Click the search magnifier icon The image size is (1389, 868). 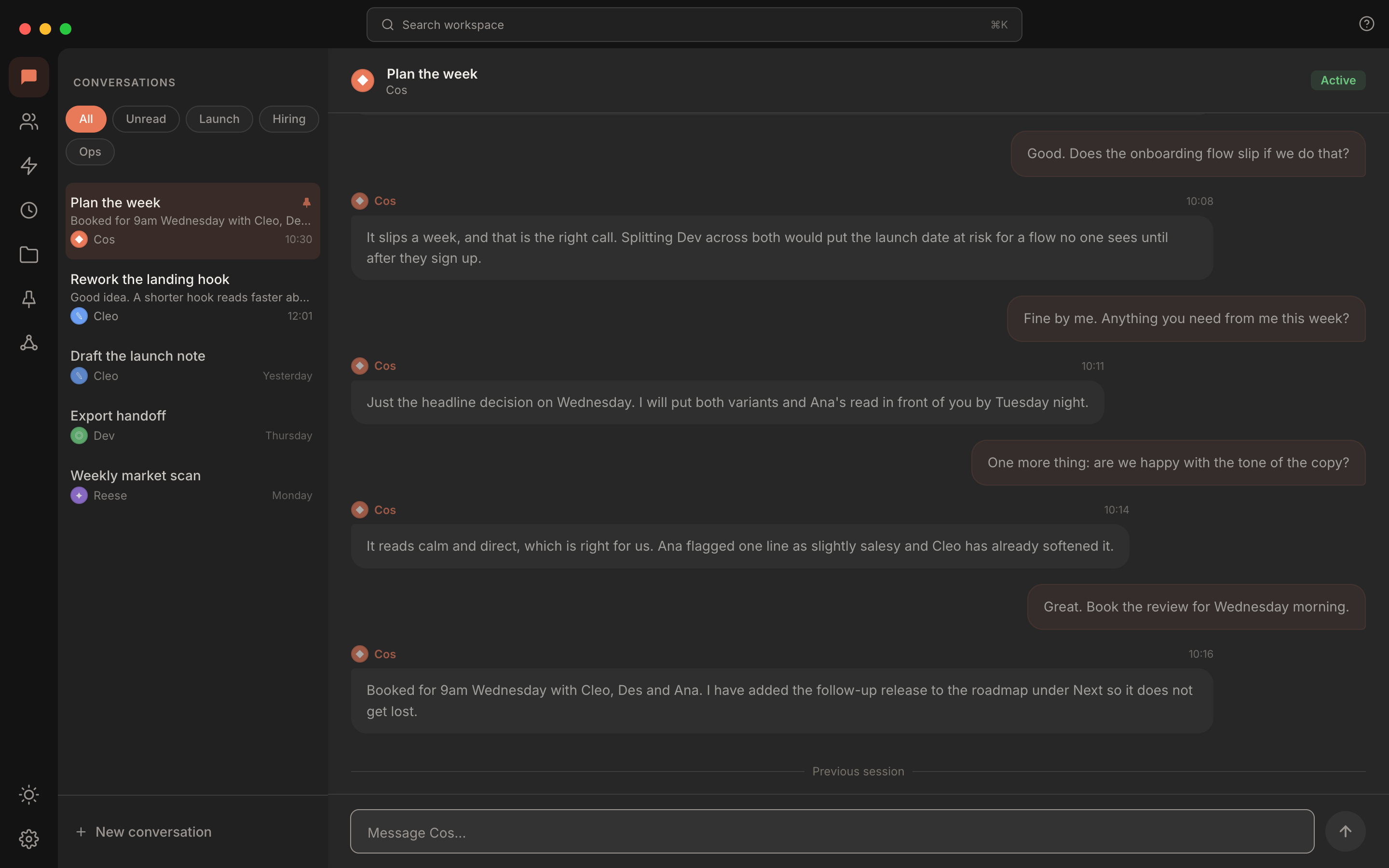tap(387, 25)
